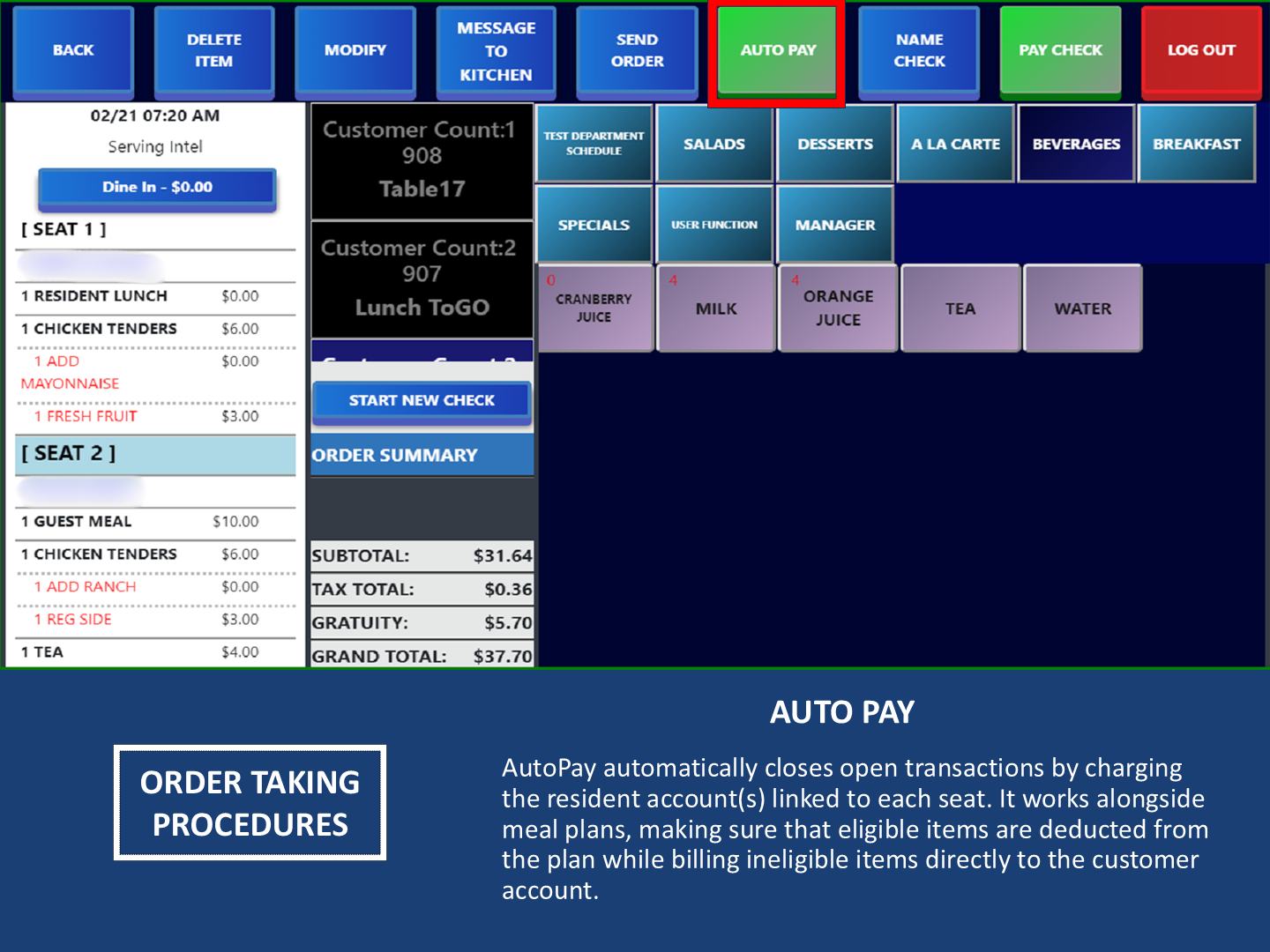1270x952 pixels.
Task: Click the Dine In order type button
Action: (157, 188)
